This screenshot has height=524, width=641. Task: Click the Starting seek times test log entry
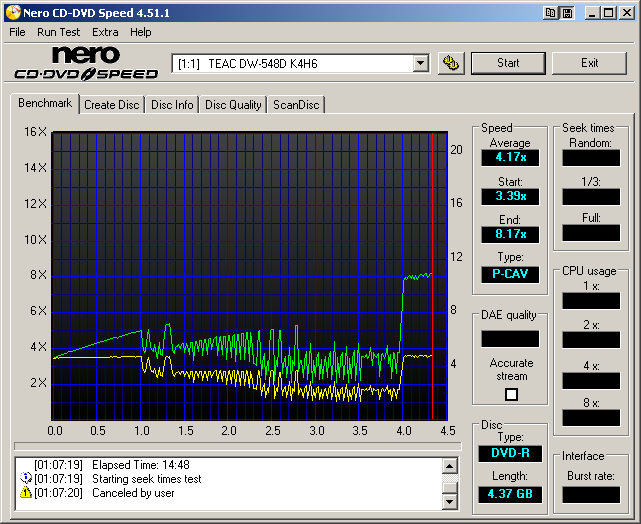click(x=147, y=479)
